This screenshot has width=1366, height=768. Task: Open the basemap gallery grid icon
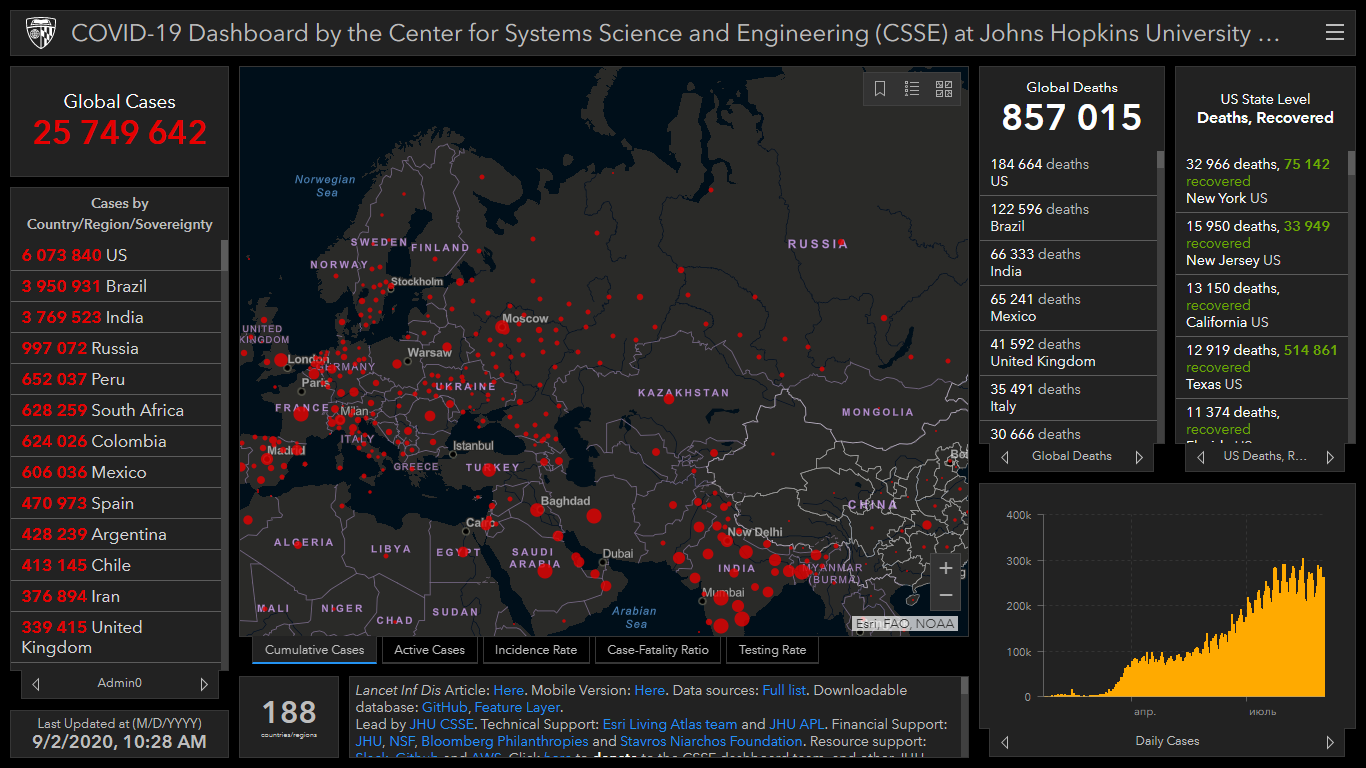(944, 89)
